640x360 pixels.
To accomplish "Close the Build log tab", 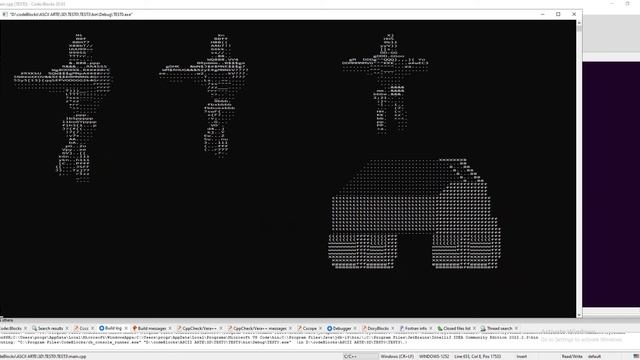I will click(126, 328).
